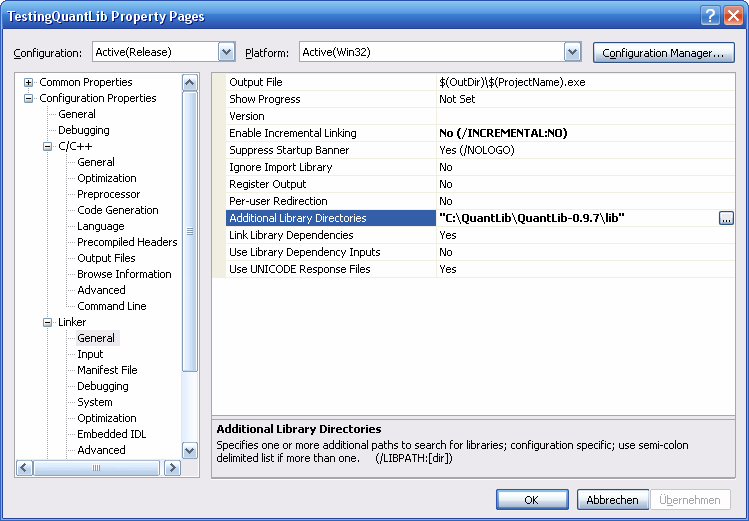Select Linker Debugging tree item
Viewport: 749px width, 521px height.
103,386
